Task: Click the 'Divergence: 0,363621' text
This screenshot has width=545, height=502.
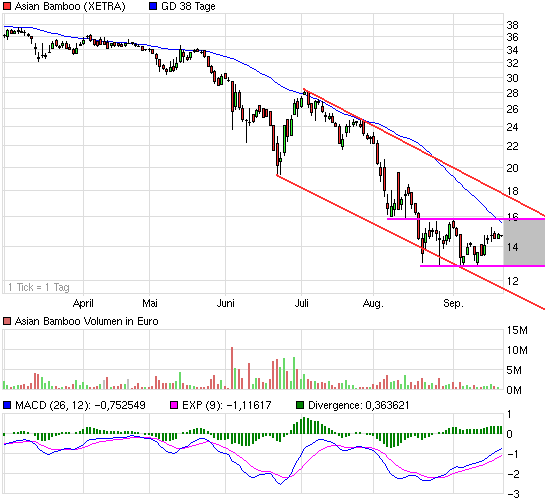Action: pyautogui.click(x=359, y=405)
